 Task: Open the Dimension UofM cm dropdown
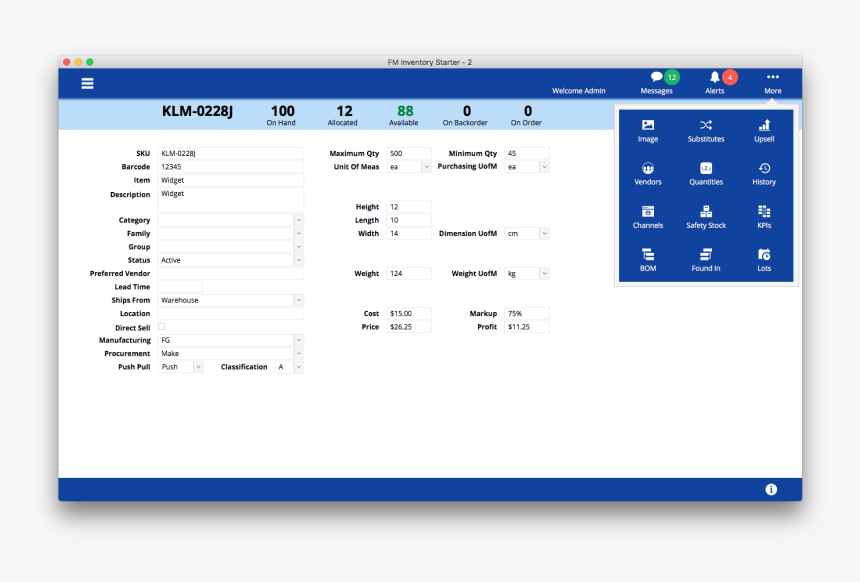click(544, 233)
